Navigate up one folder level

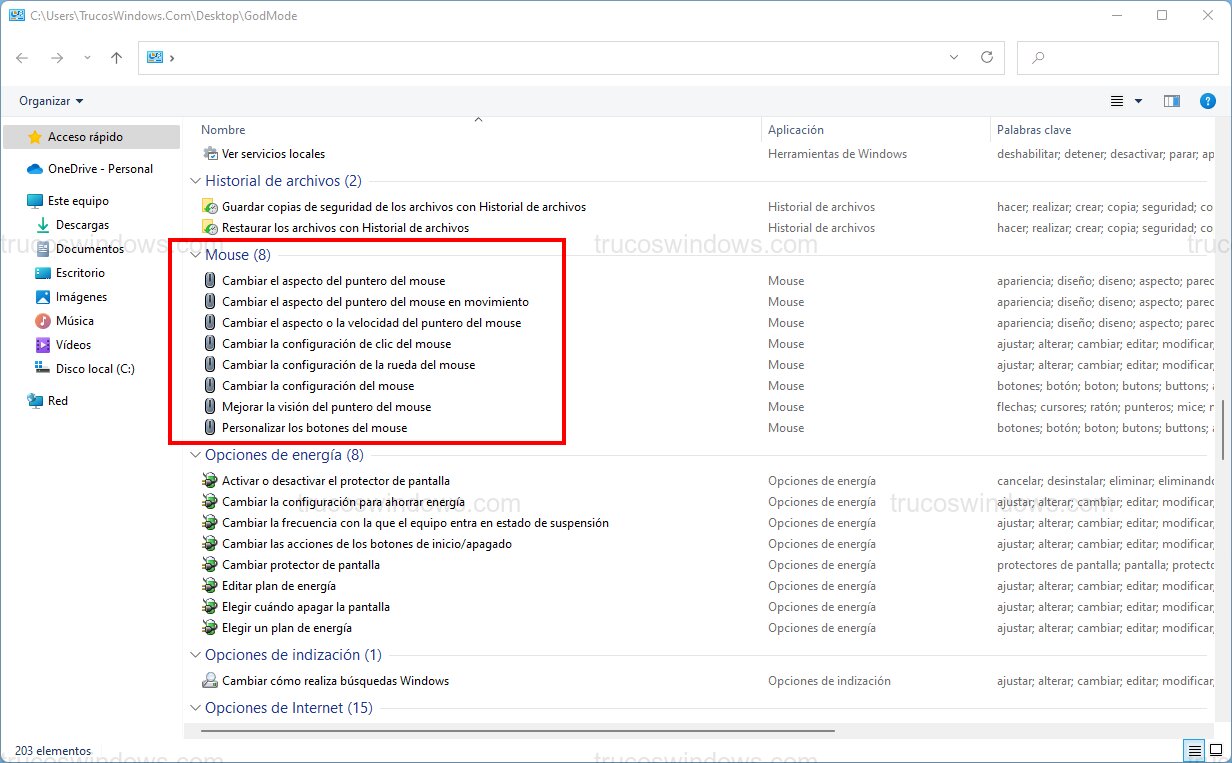[x=116, y=58]
